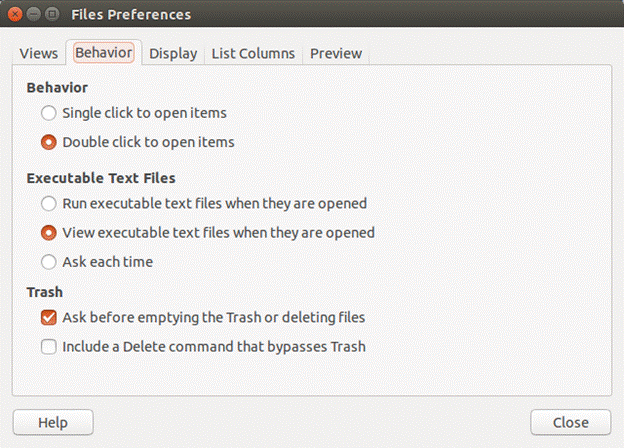
Task: Click the Help button
Action: [53, 422]
